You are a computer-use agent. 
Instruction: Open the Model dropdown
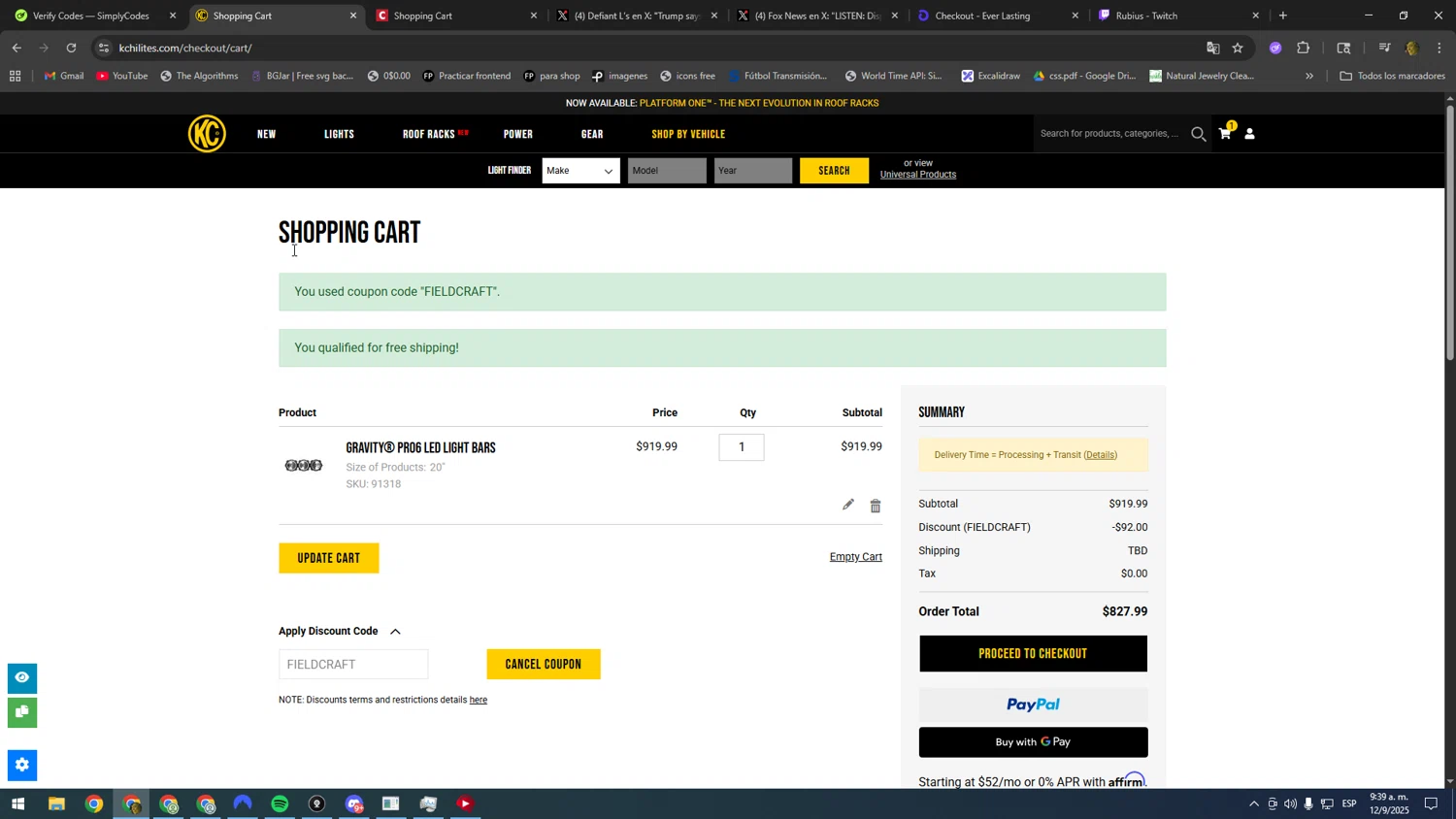coord(667,171)
